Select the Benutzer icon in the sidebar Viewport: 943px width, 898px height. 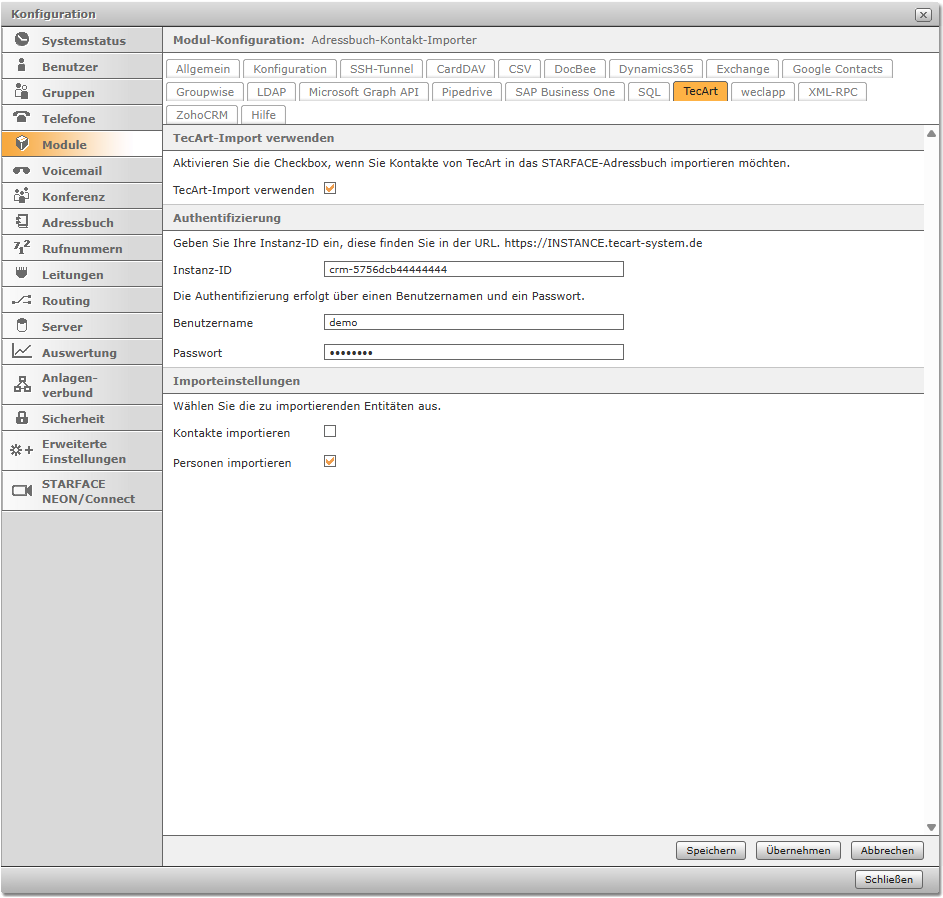click(x=22, y=66)
